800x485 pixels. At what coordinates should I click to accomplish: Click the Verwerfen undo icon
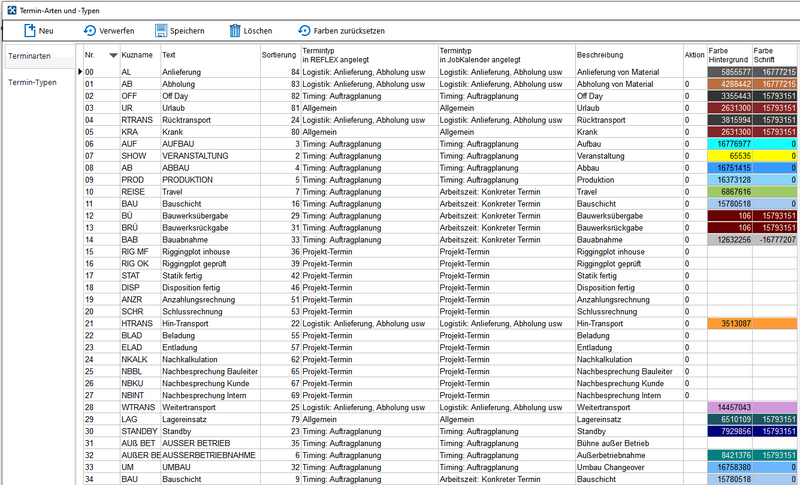pos(90,31)
